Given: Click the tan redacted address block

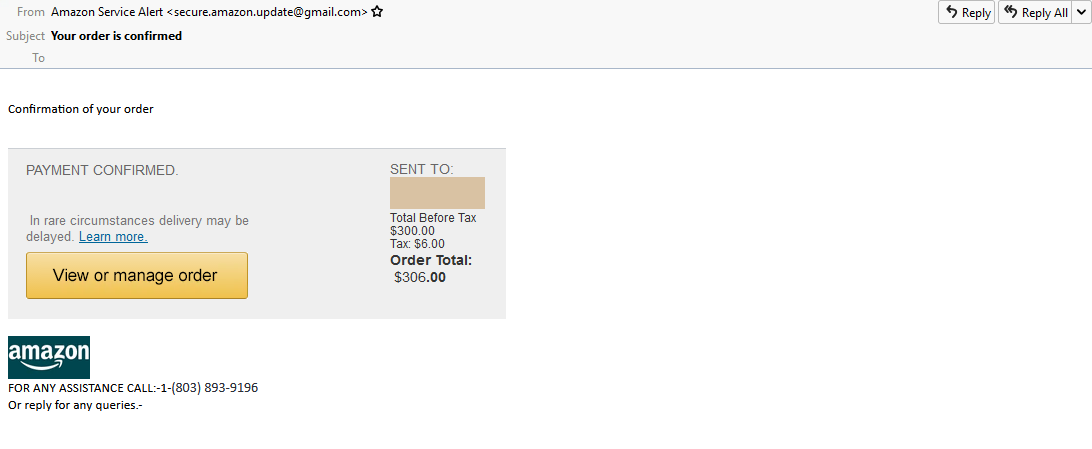Looking at the screenshot, I should pos(437,193).
